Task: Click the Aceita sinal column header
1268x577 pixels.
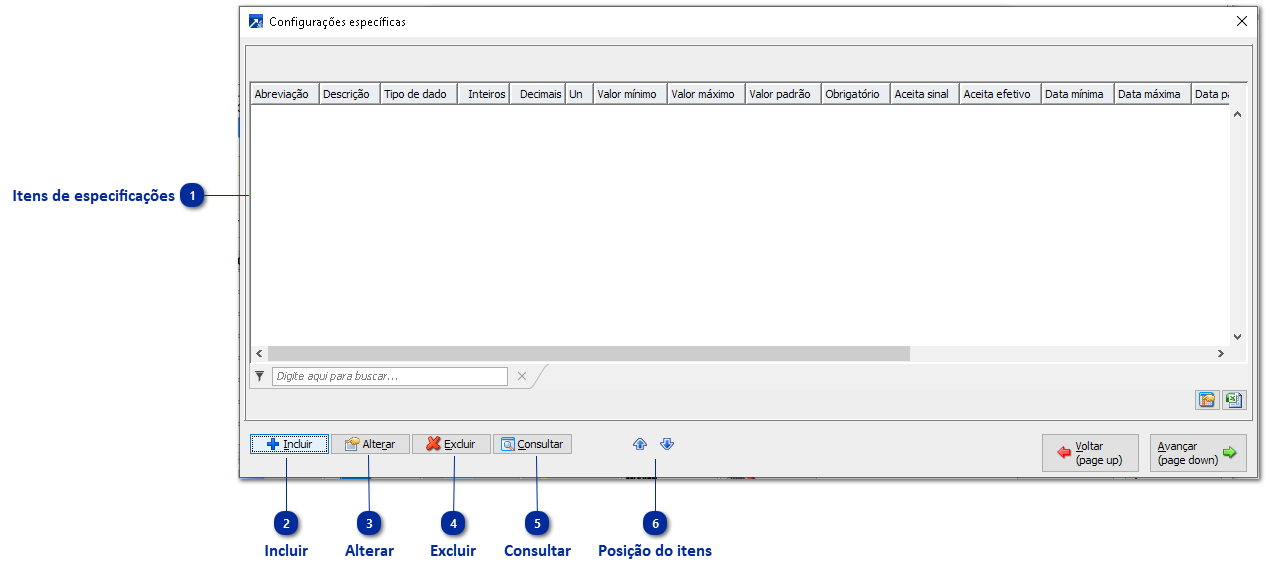Action: click(x=925, y=94)
